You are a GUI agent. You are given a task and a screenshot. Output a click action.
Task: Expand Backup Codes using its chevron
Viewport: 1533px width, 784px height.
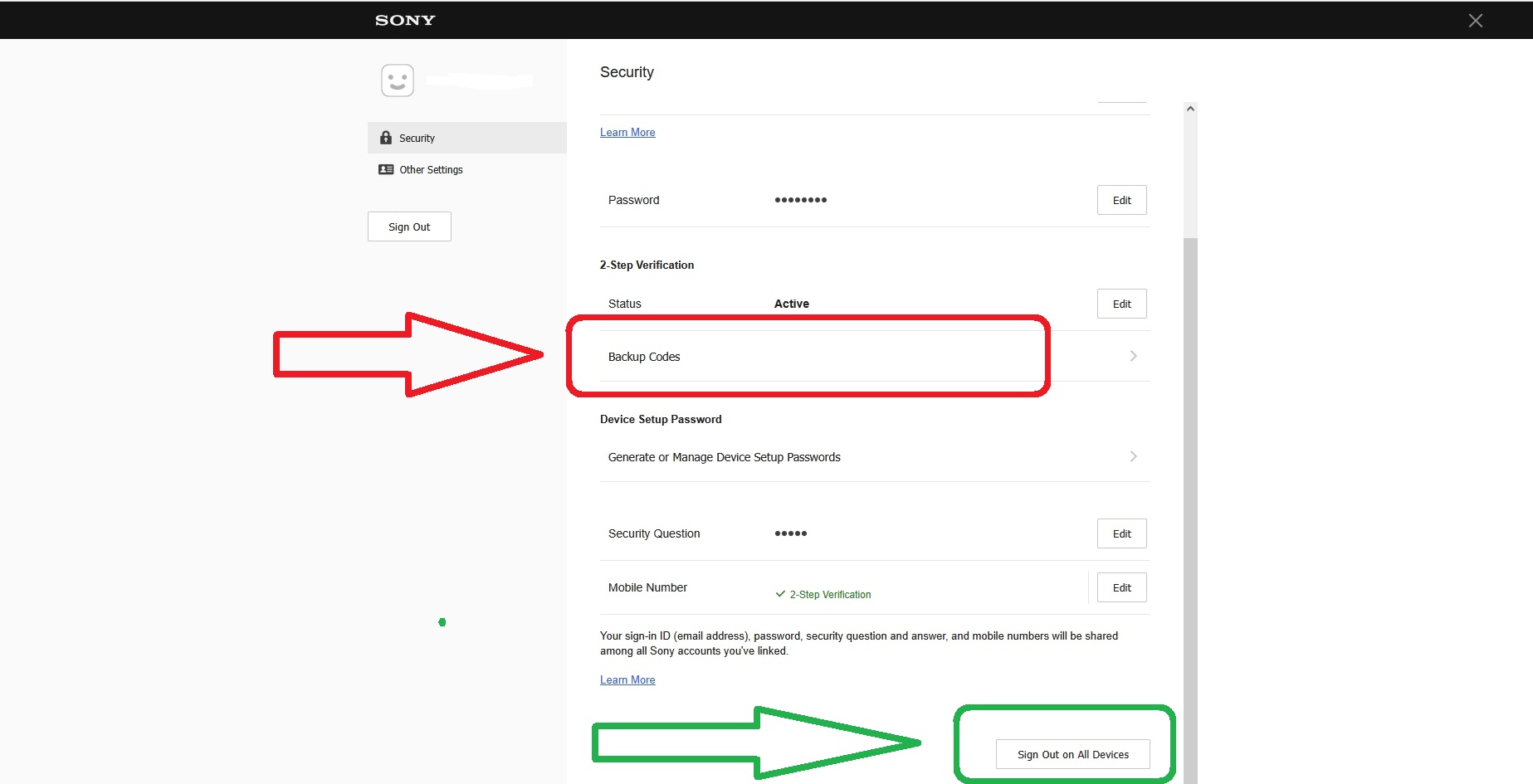[x=1134, y=356]
